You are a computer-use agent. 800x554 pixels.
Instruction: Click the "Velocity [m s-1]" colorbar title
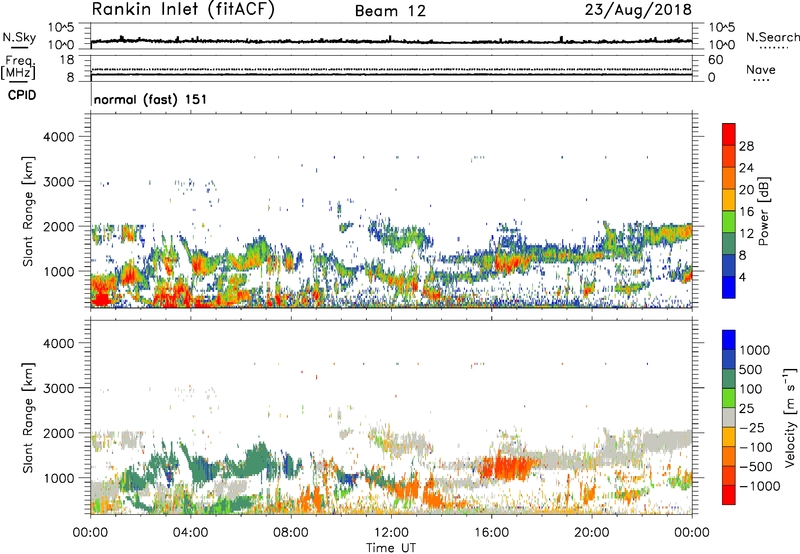tap(790, 417)
